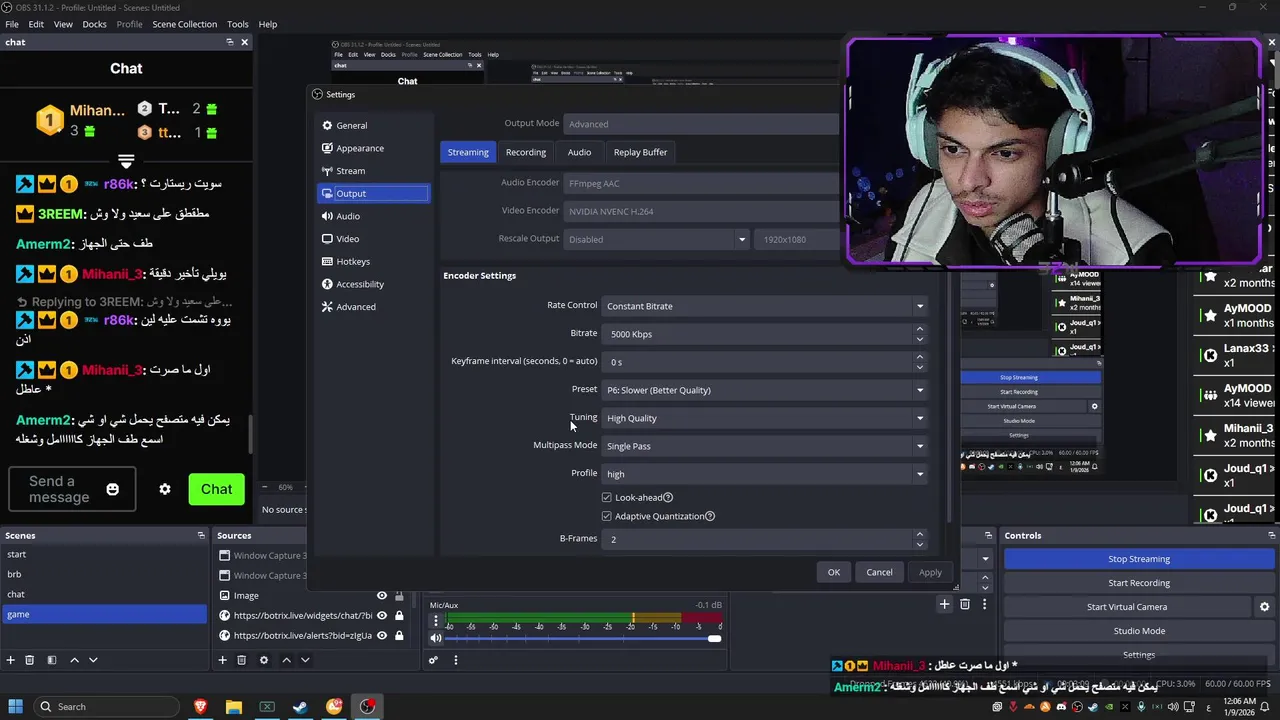Open the emoji picker in chat dock
The image size is (1280, 720).
click(113, 489)
